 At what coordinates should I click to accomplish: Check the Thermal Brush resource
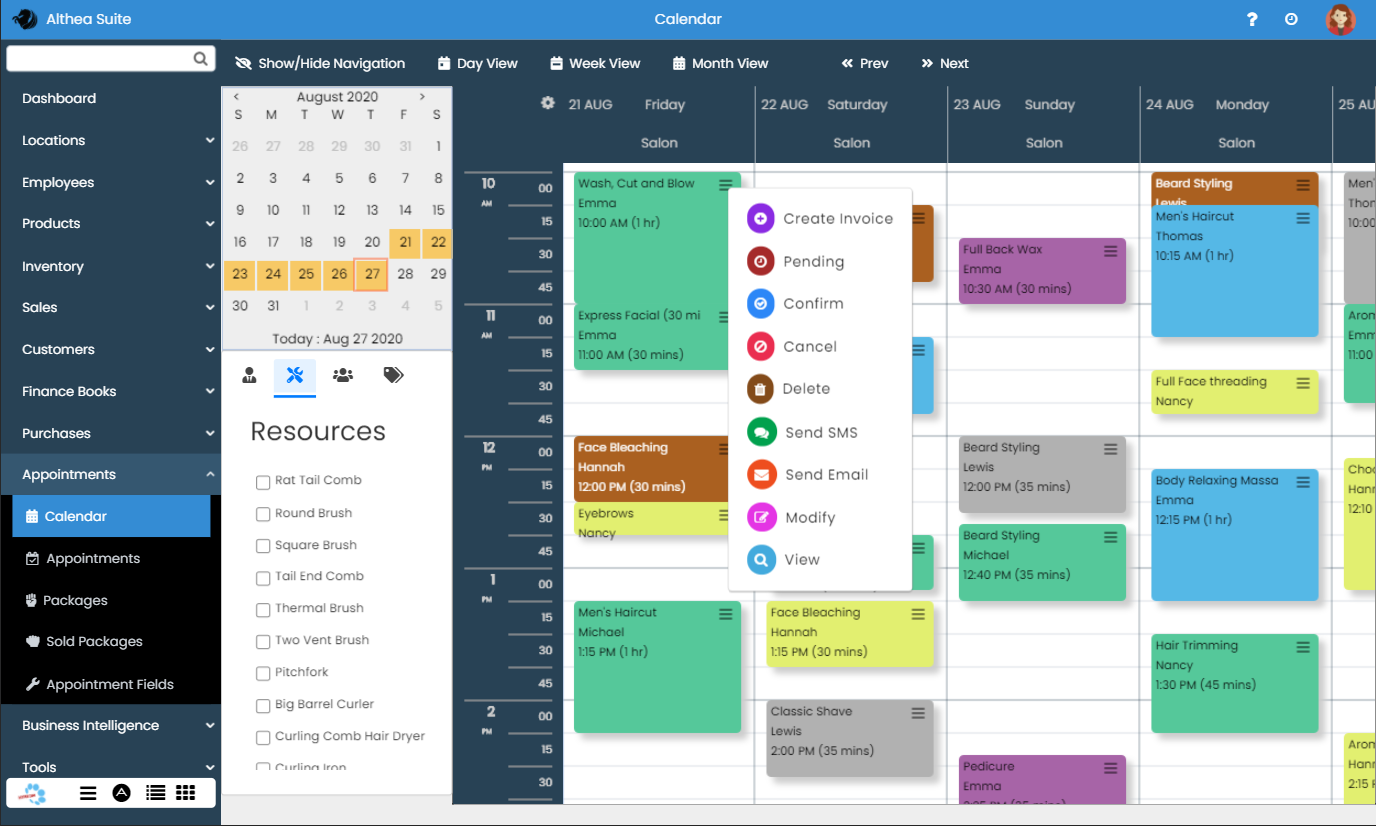tap(263, 609)
